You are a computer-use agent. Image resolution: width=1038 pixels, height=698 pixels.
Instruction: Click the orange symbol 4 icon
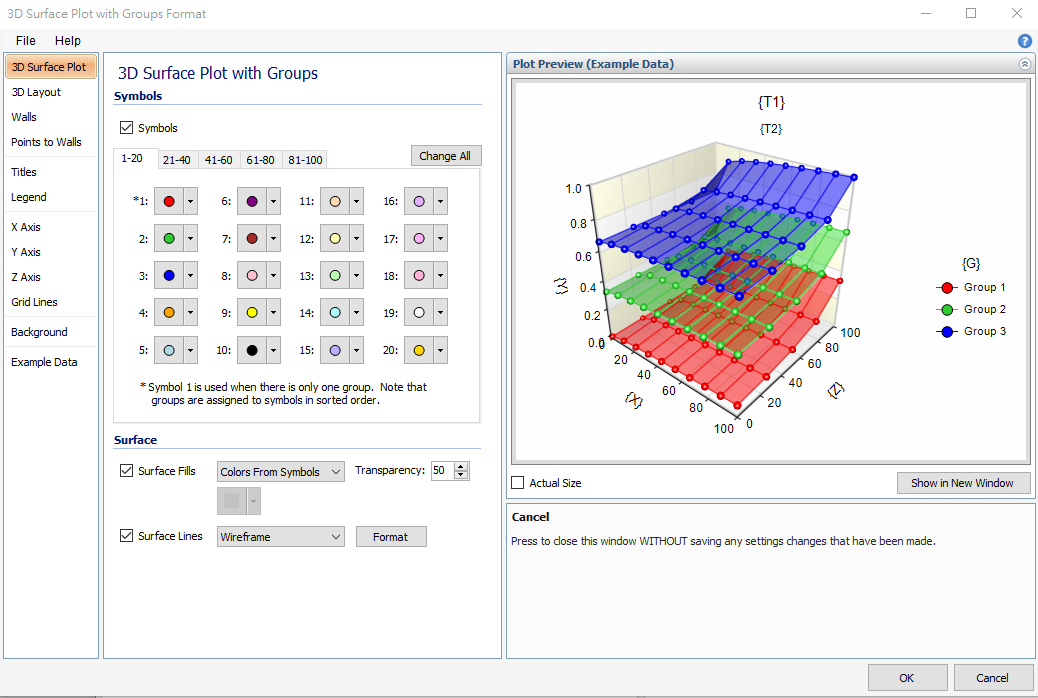pyautogui.click(x=169, y=313)
